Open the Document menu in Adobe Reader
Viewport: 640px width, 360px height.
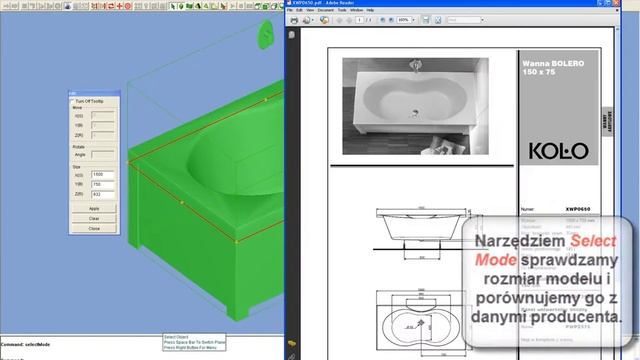pos(326,10)
